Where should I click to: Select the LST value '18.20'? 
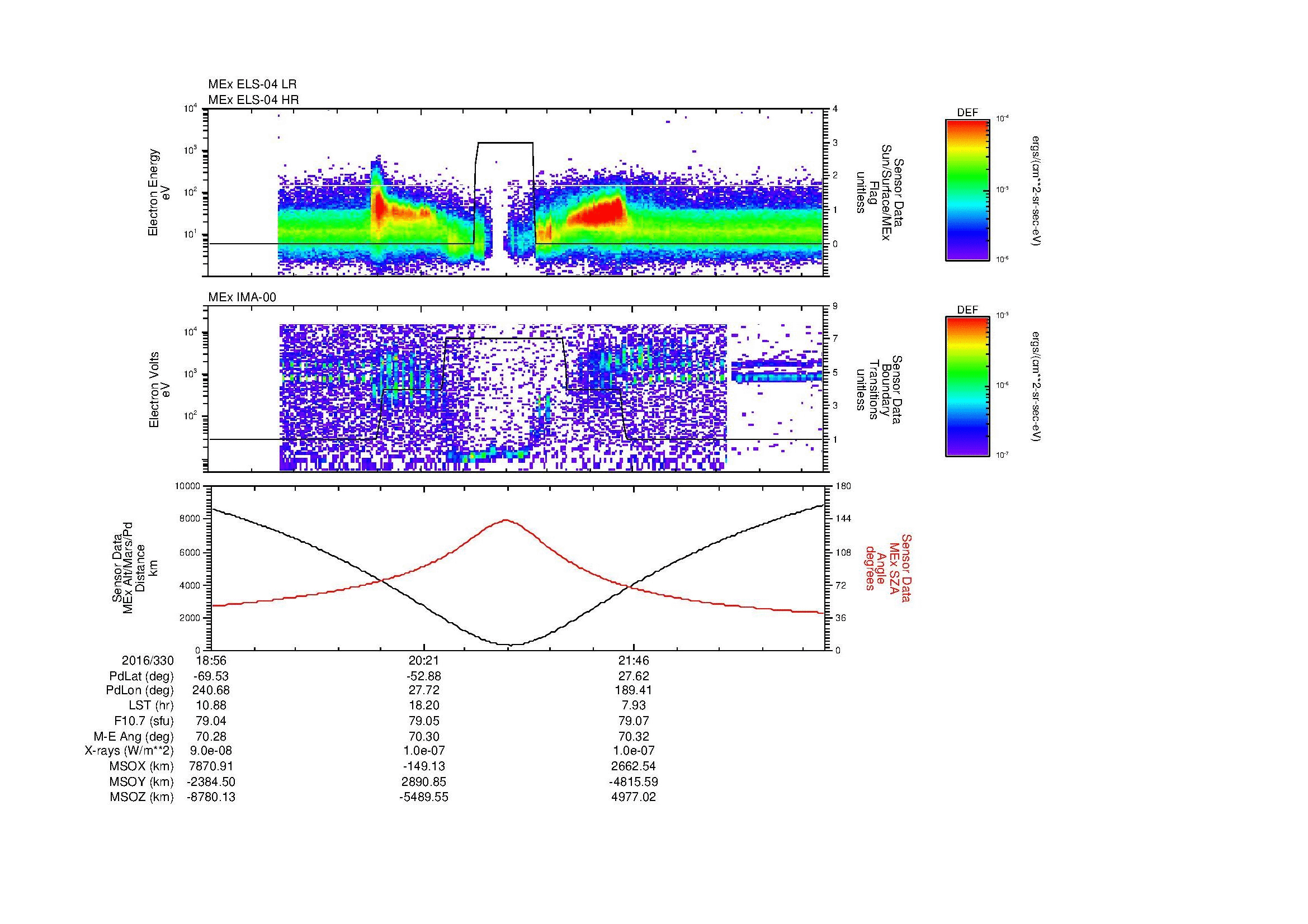click(423, 706)
